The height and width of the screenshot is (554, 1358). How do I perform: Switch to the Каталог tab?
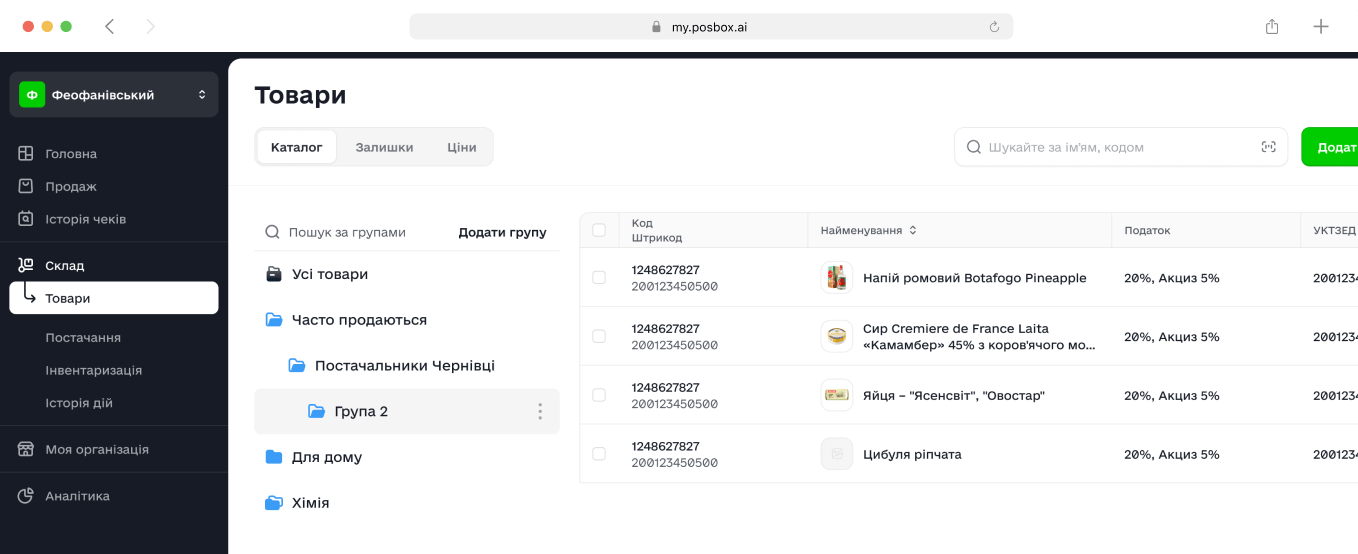click(296, 147)
